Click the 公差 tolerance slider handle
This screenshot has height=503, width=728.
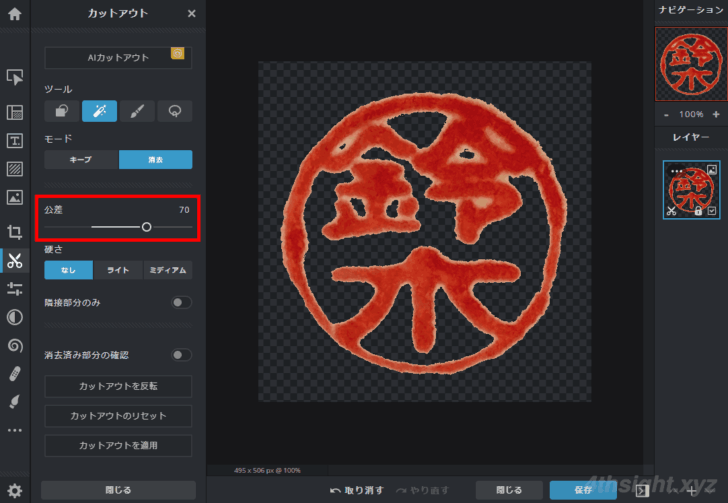147,227
